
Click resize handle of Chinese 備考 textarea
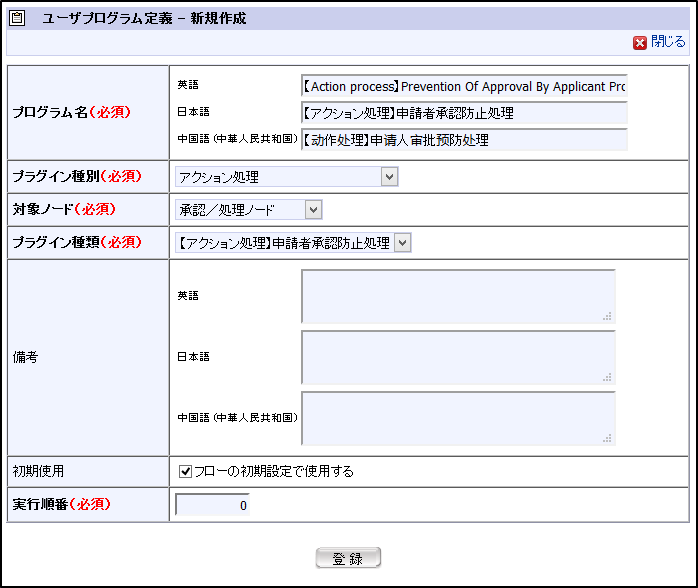[607, 437]
